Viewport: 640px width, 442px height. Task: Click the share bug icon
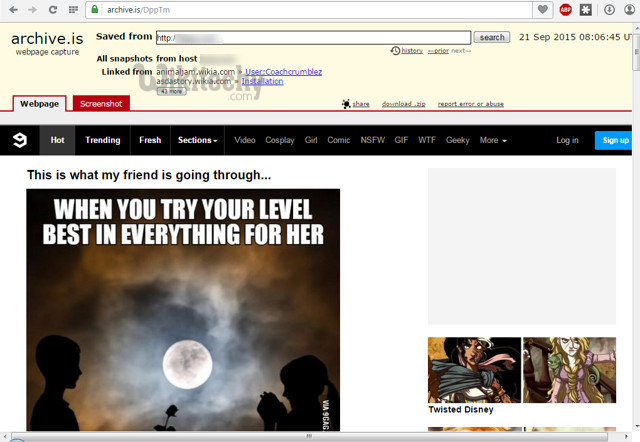pyautogui.click(x=346, y=104)
